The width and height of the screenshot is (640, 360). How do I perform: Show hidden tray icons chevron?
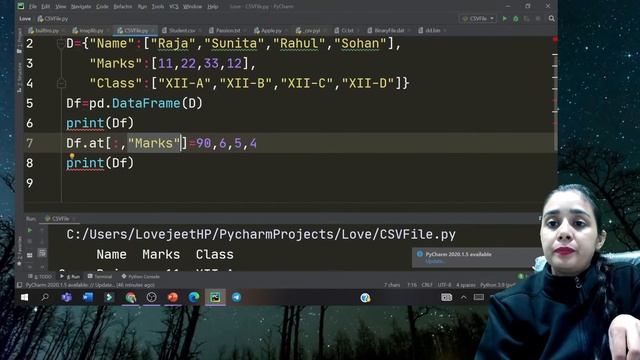click(464, 297)
